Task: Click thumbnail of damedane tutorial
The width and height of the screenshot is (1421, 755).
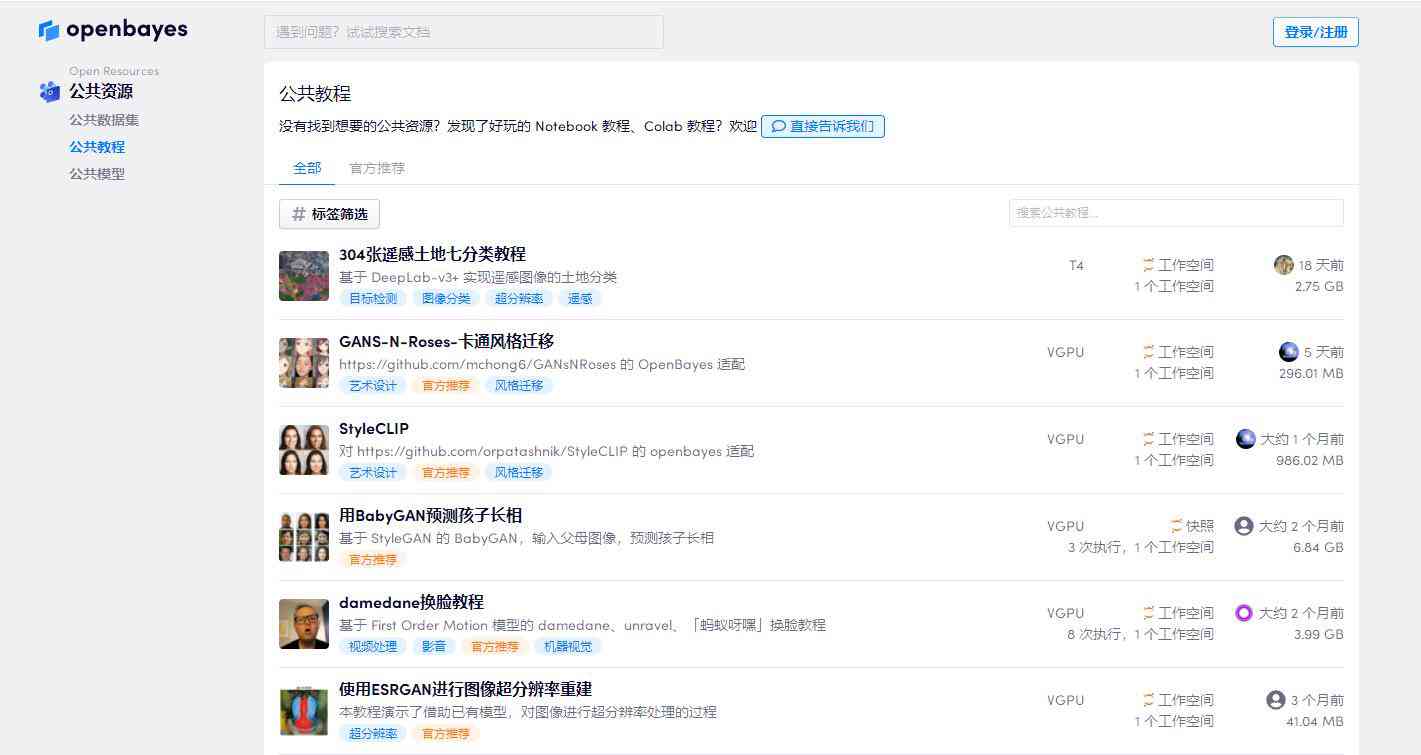Action: (x=304, y=624)
